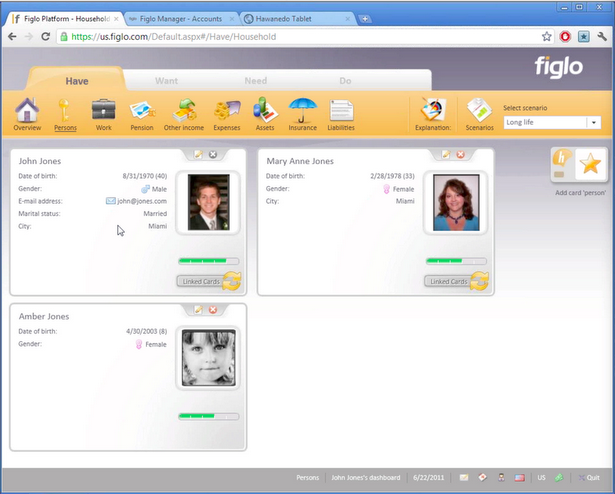This screenshot has width=615, height=494.
Task: Bookmark page with the star icon
Action: pos(546,36)
